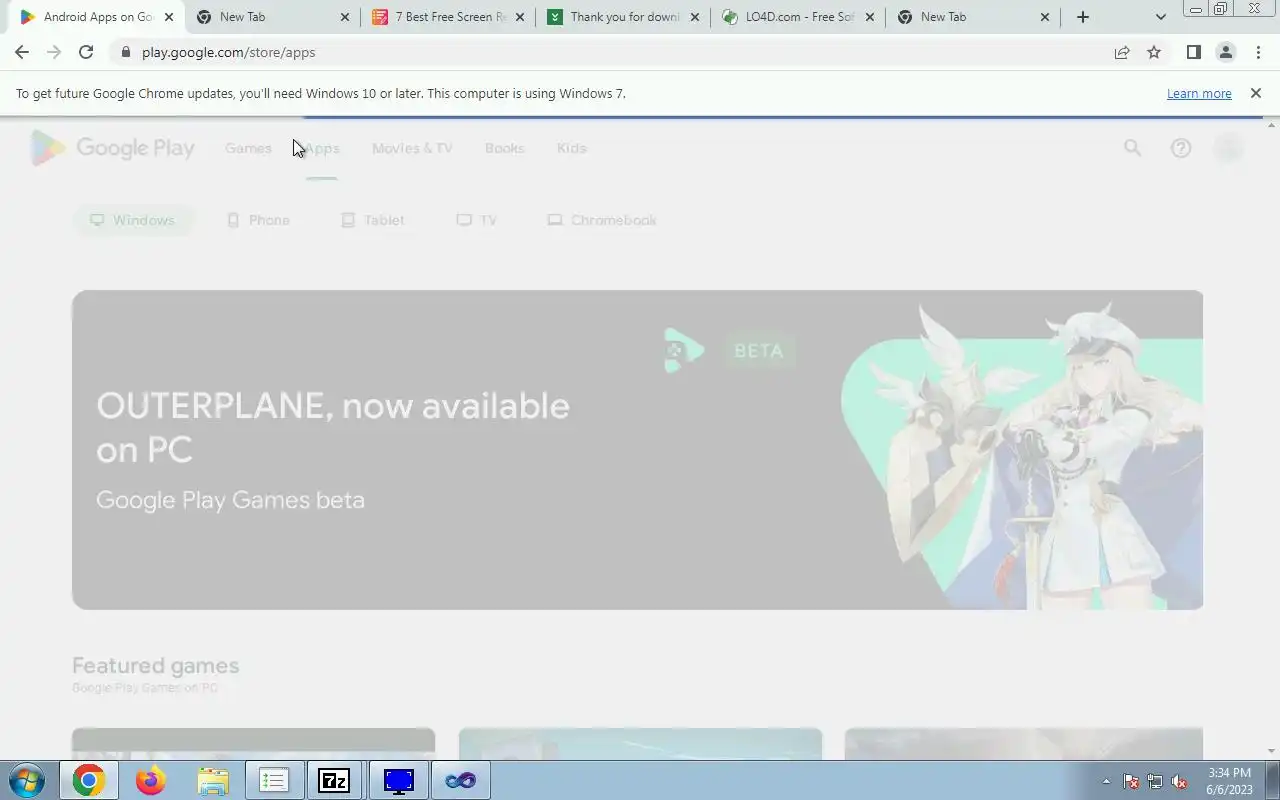Open the Action Center flag icon
1280x800 pixels.
[x=1131, y=781]
